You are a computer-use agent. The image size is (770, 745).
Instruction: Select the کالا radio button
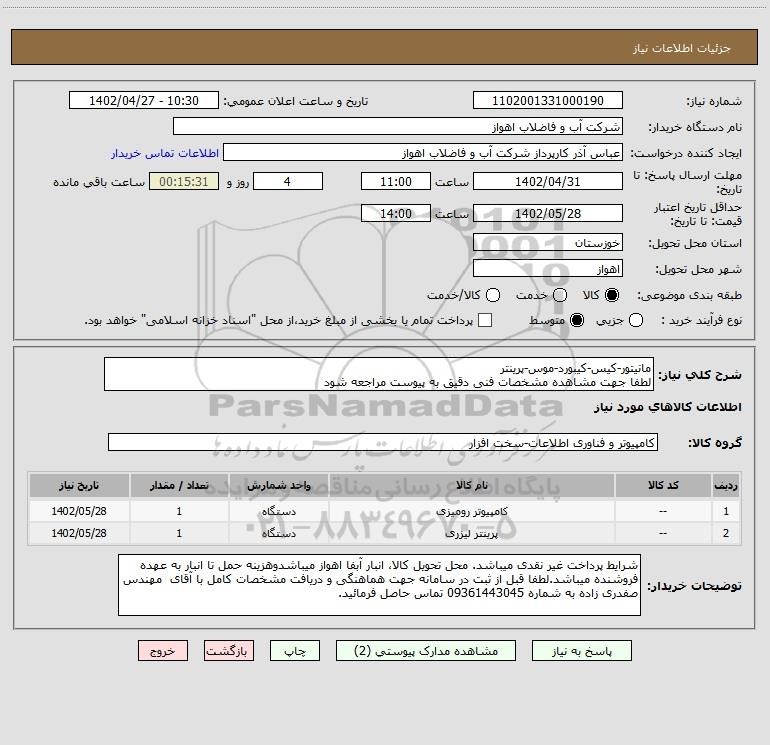click(x=612, y=295)
